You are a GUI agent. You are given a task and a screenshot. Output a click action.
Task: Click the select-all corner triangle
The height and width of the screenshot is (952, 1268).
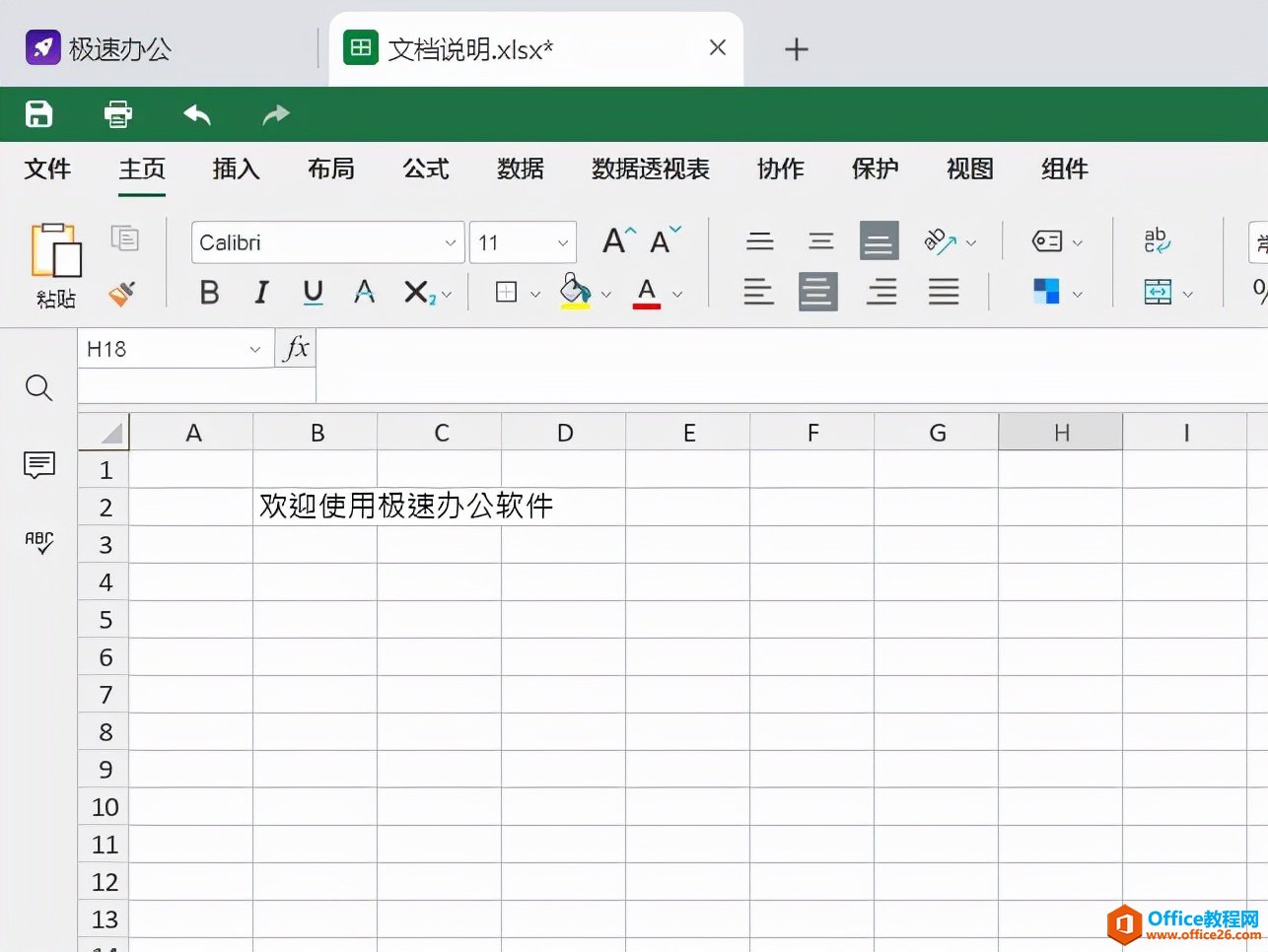pyautogui.click(x=104, y=433)
